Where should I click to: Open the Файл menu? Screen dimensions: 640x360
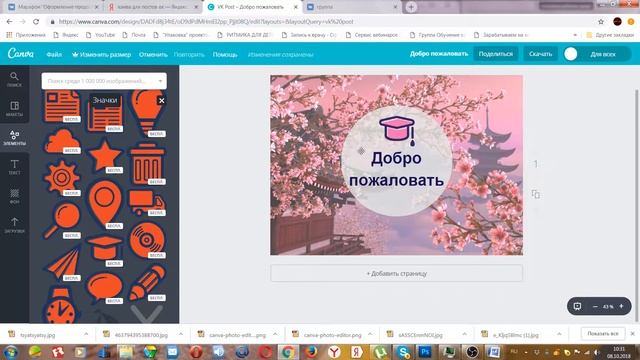(54, 54)
